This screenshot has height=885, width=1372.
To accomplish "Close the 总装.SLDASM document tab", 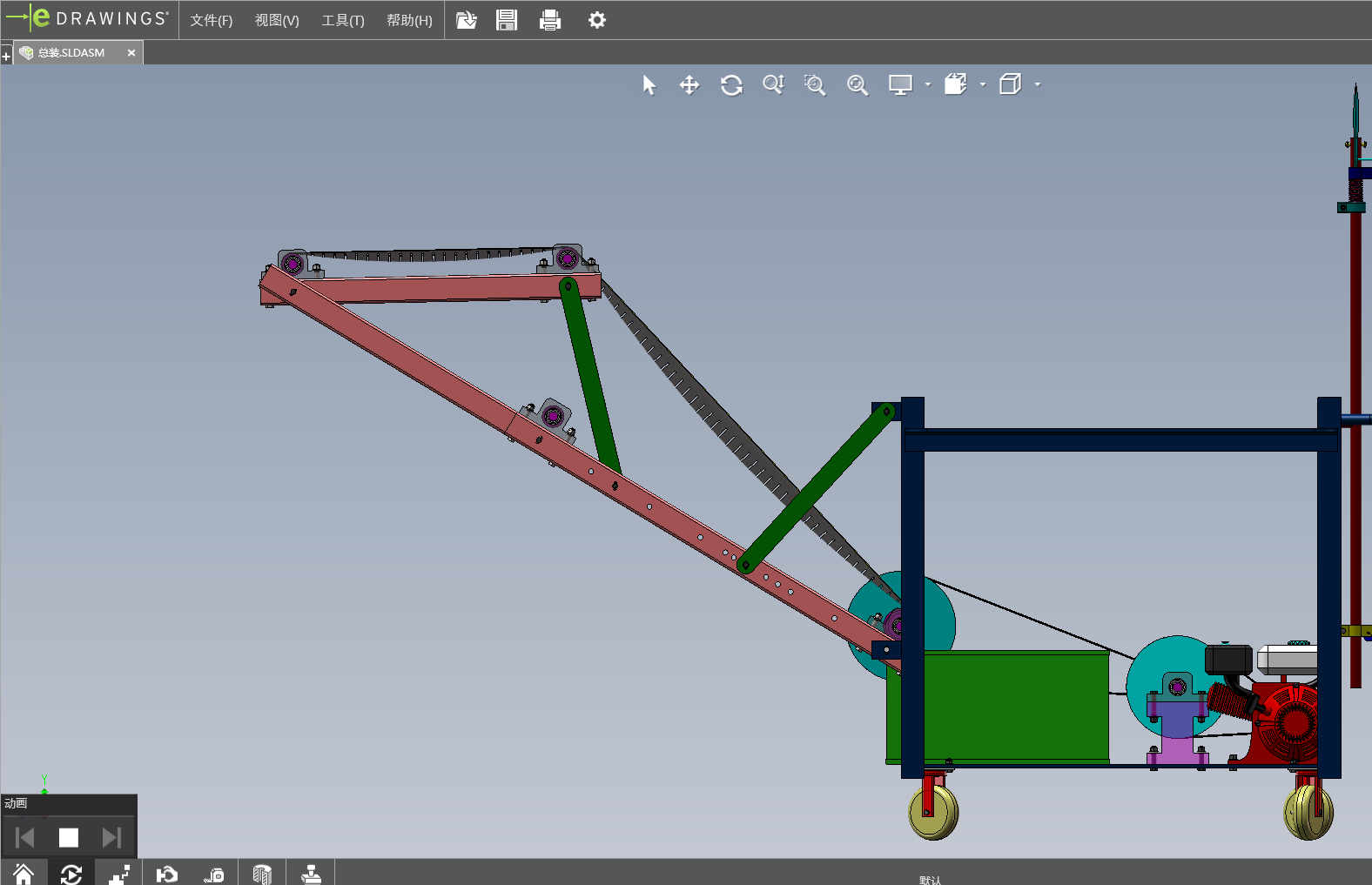I will click(x=131, y=53).
